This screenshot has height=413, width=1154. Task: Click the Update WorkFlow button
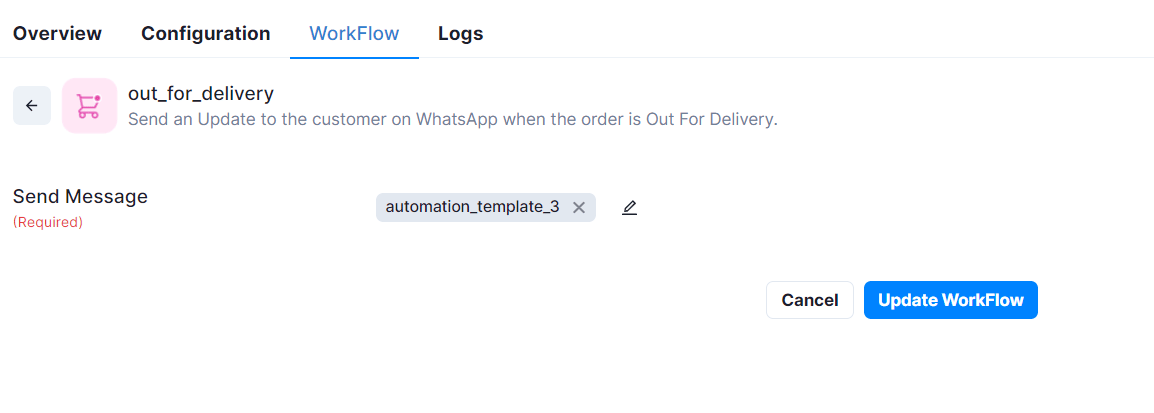tap(951, 300)
